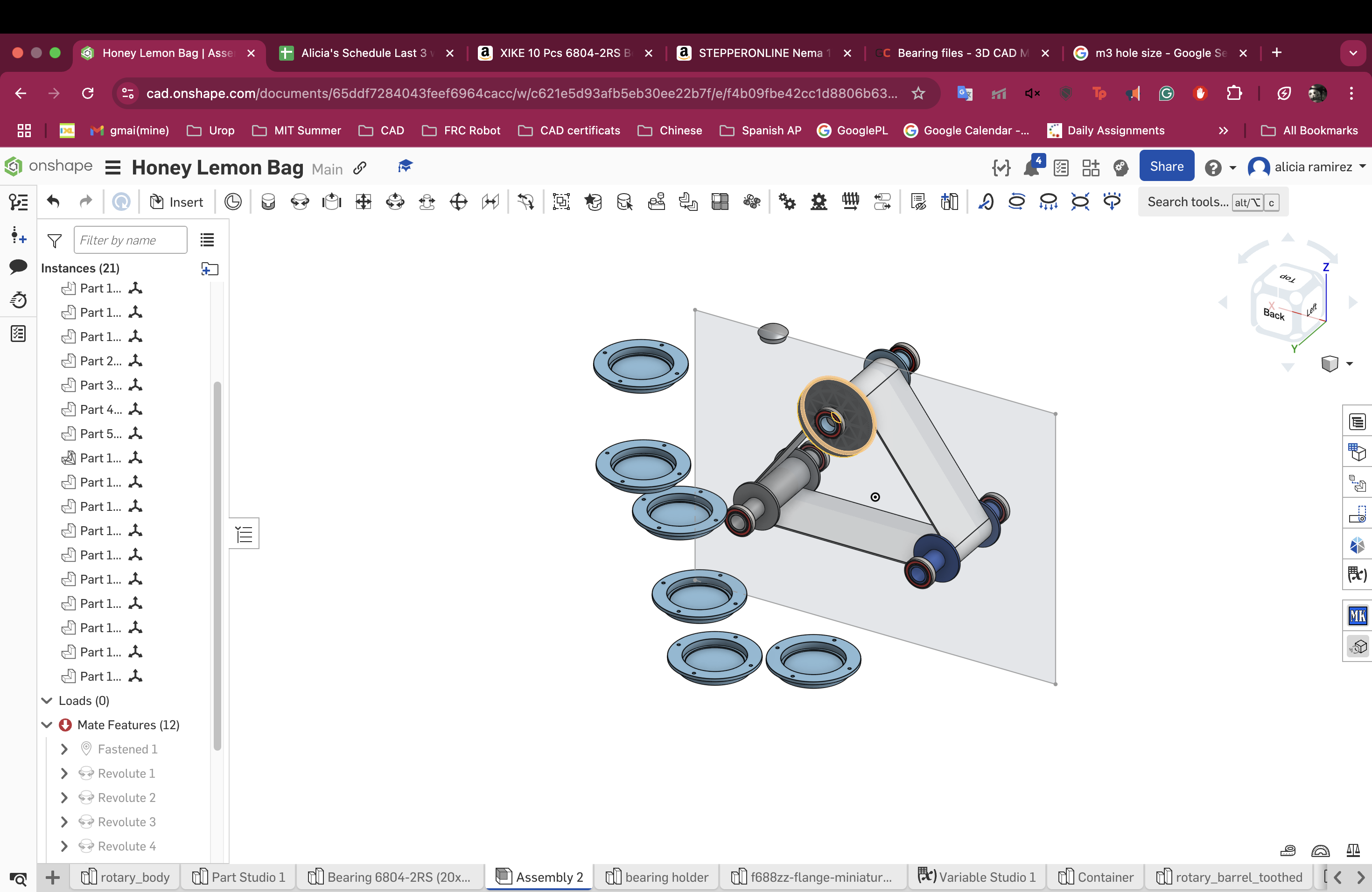
Task: Select the Tangent mate tool
Action: (526, 202)
